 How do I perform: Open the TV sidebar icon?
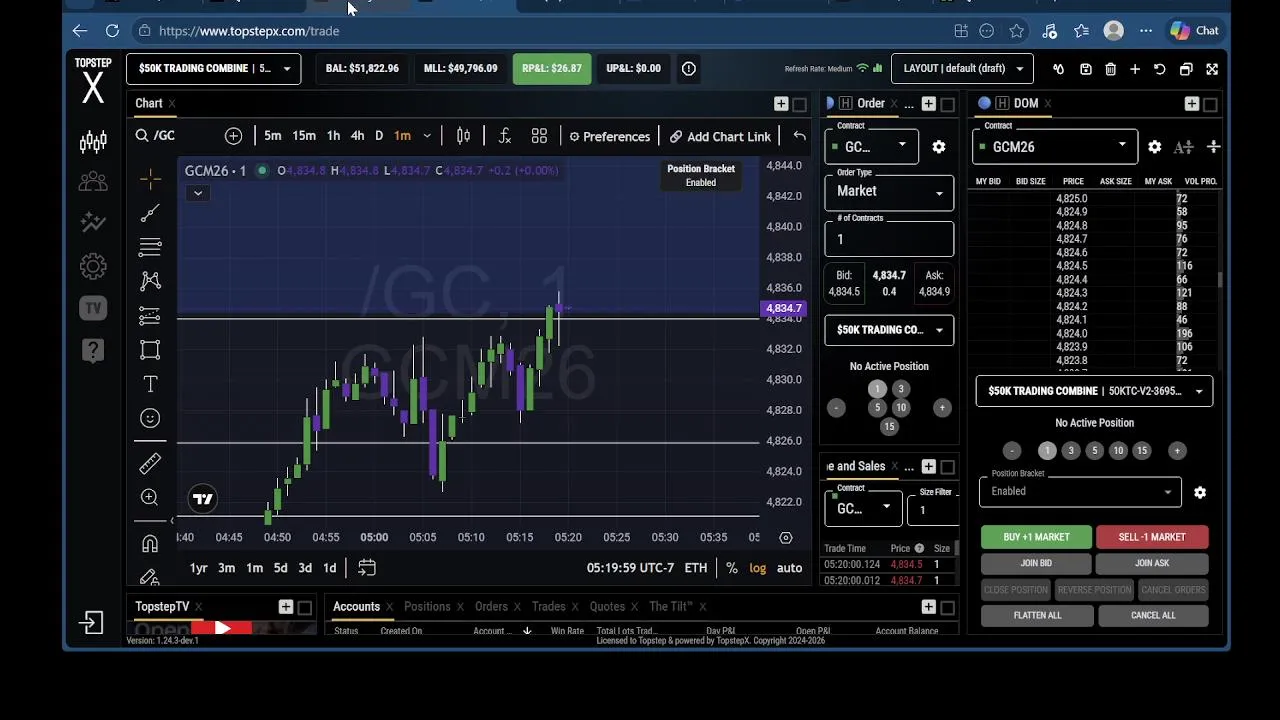click(93, 308)
